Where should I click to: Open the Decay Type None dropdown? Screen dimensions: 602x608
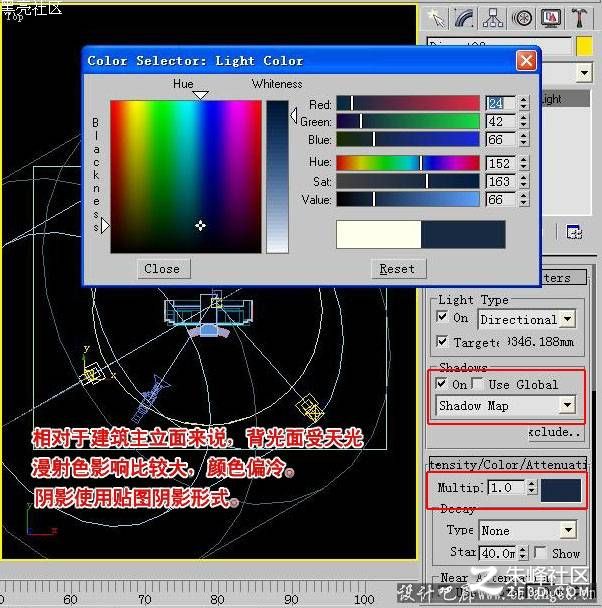(528, 530)
